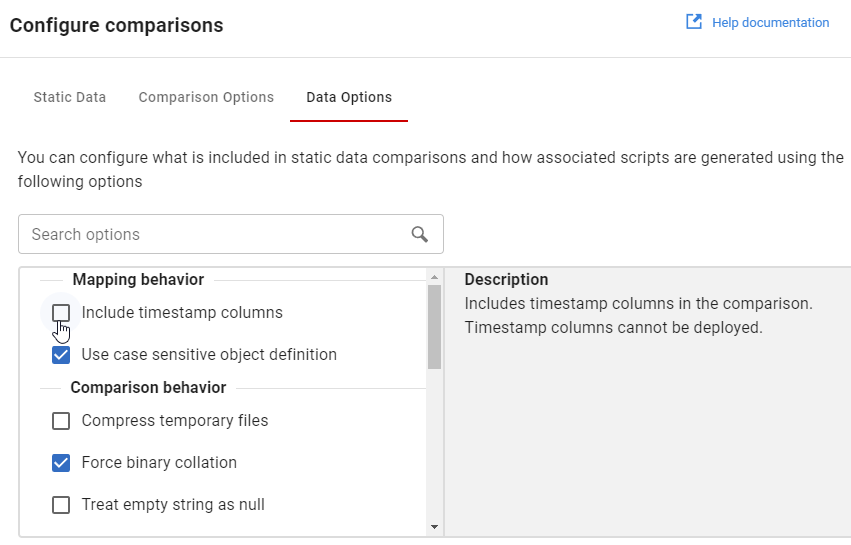This screenshot has height=545, width=851.
Task: Open the Help documentation link
Action: pos(770,22)
